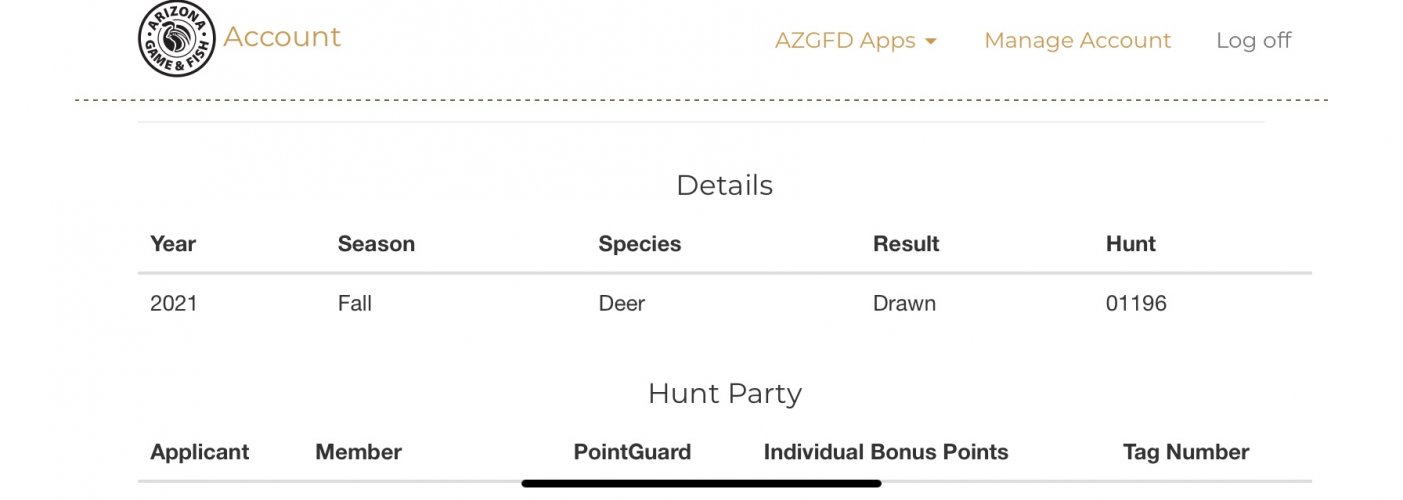
Task: Open the Account home link
Action: (282, 37)
